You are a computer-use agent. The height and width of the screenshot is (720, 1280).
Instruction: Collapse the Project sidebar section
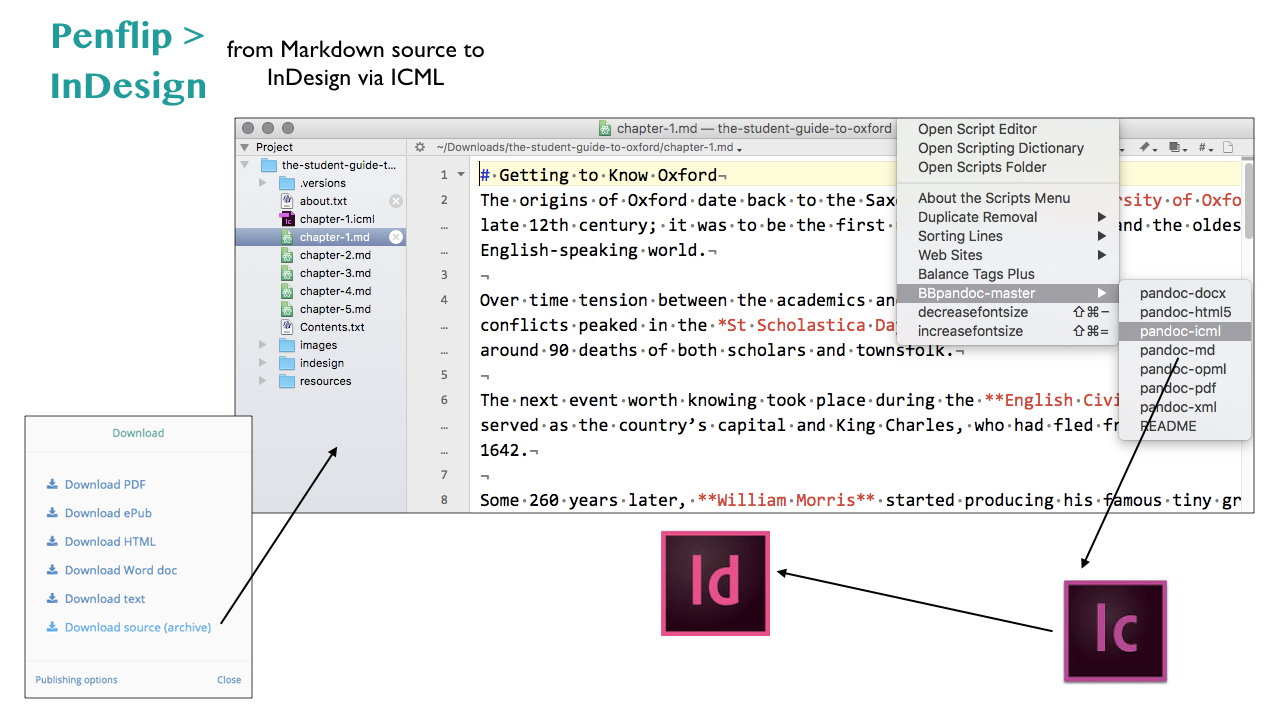click(x=245, y=147)
